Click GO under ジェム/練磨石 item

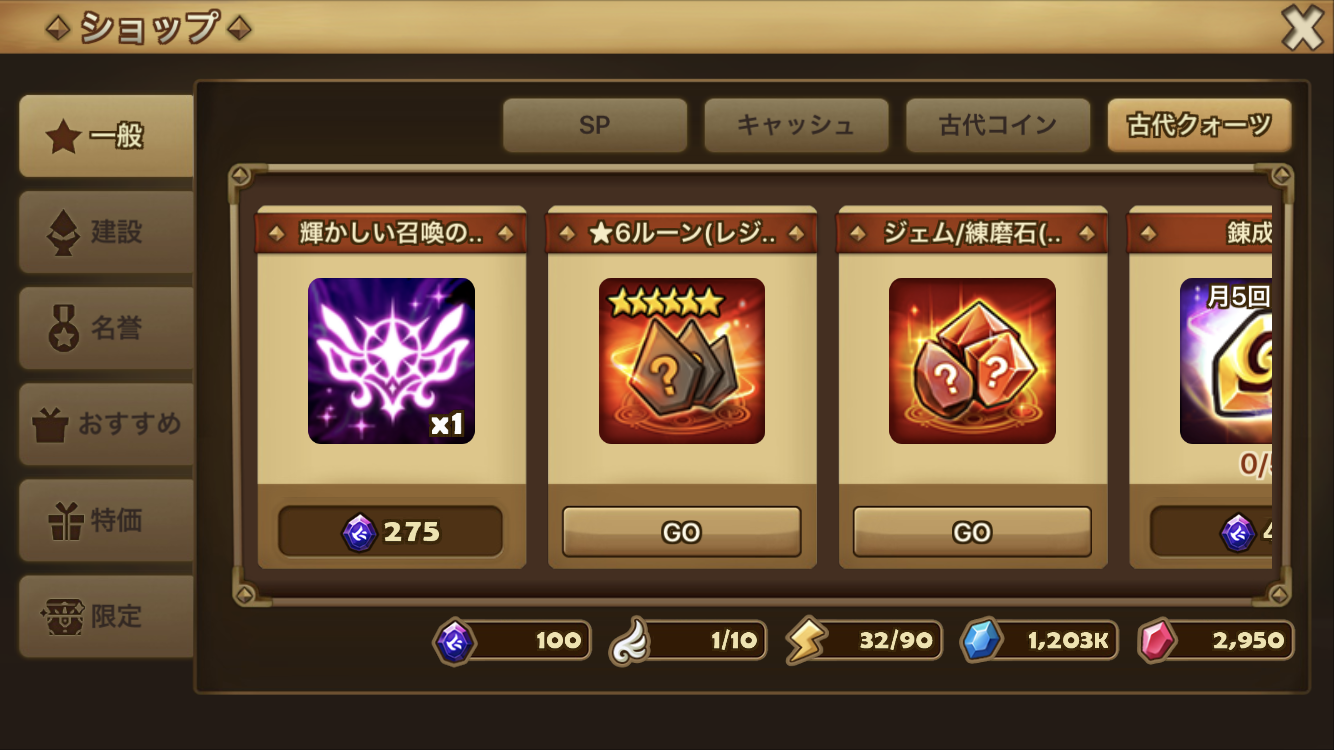click(972, 532)
